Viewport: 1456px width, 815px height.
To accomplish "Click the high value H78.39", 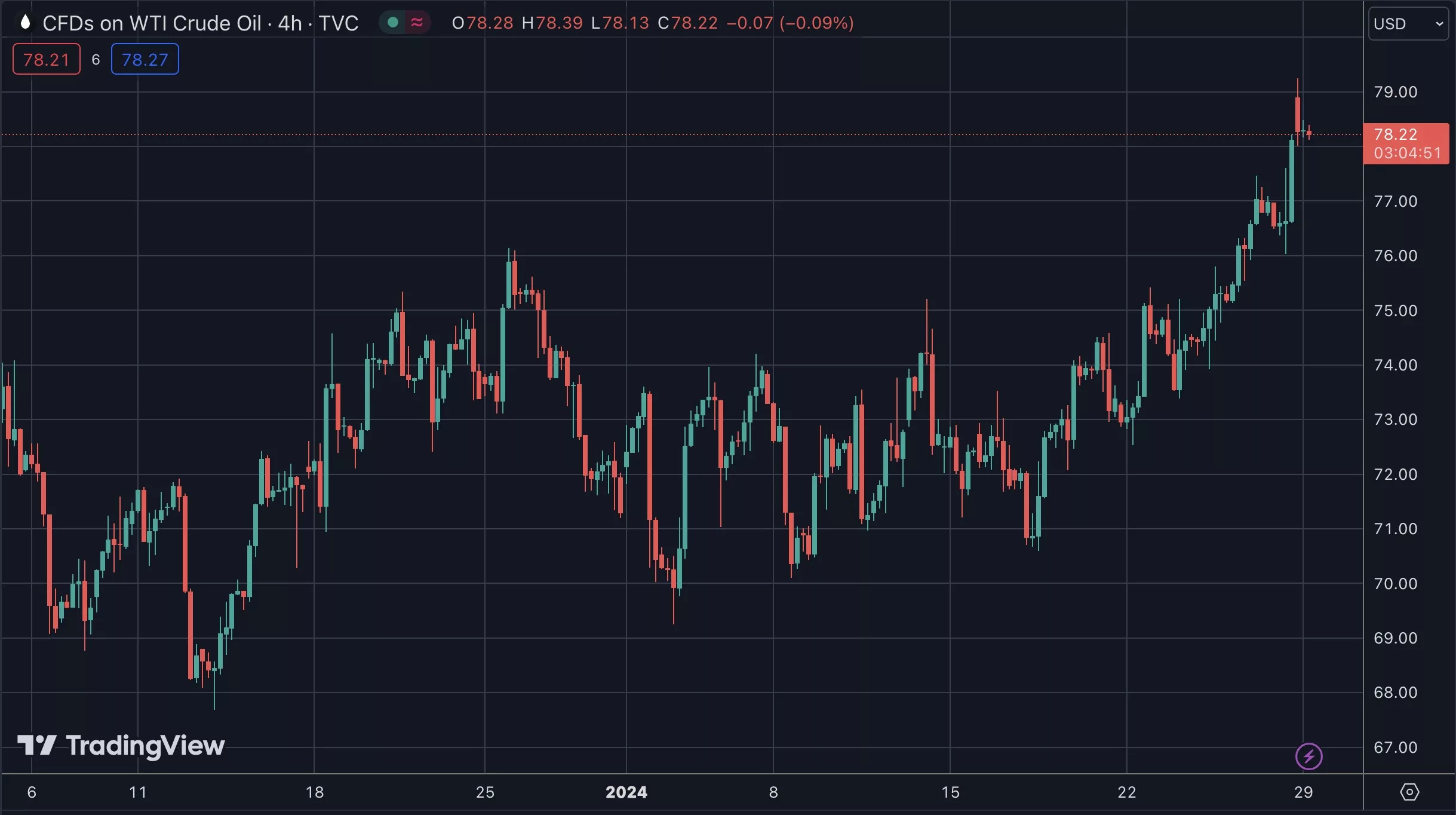I will [x=552, y=23].
